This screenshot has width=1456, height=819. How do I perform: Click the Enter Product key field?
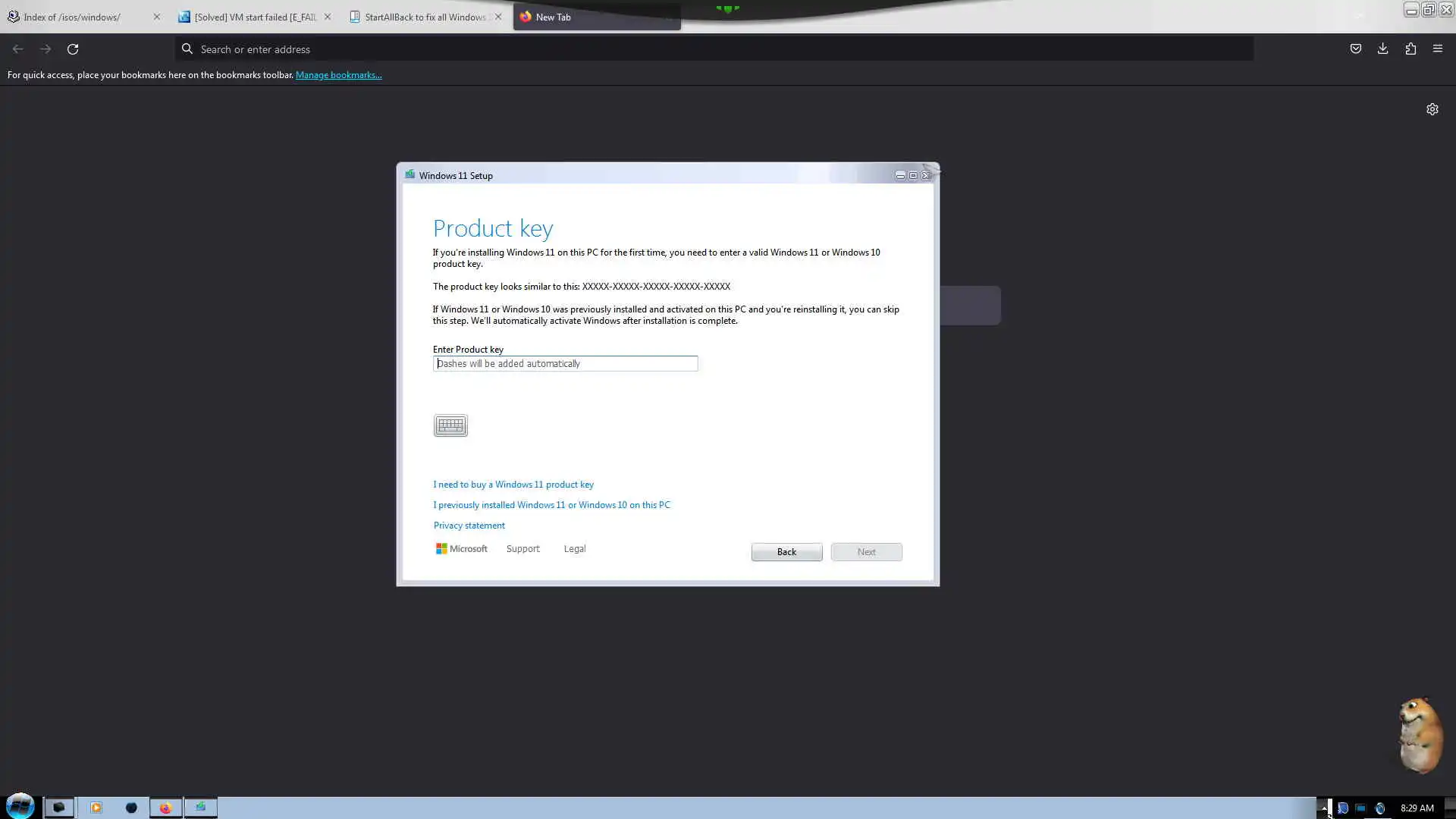point(565,364)
